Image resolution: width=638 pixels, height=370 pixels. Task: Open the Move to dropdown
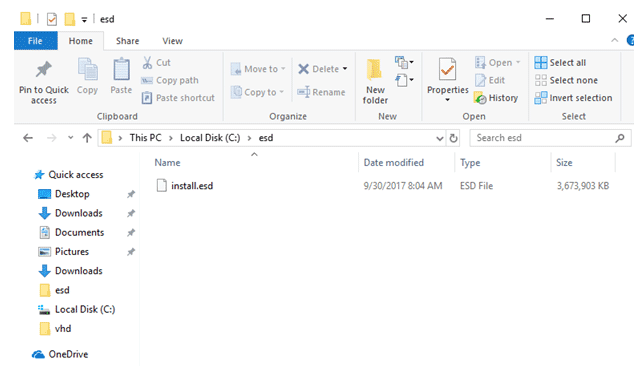click(258, 69)
